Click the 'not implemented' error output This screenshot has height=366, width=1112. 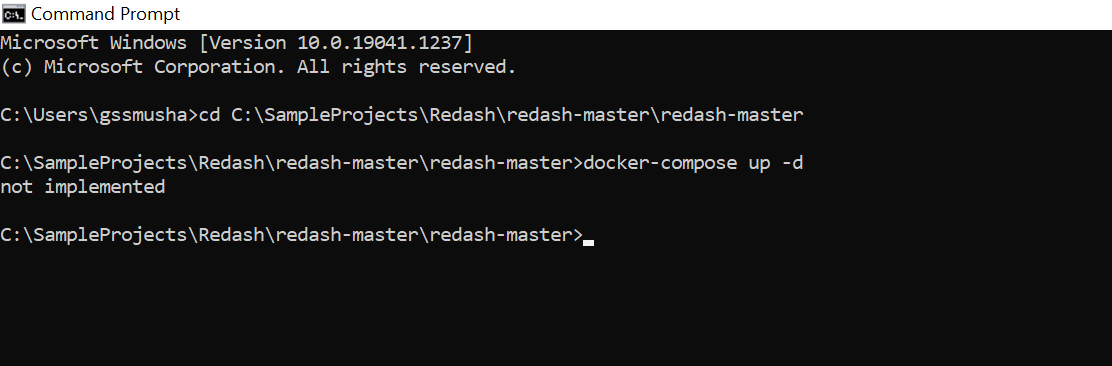[82, 187]
